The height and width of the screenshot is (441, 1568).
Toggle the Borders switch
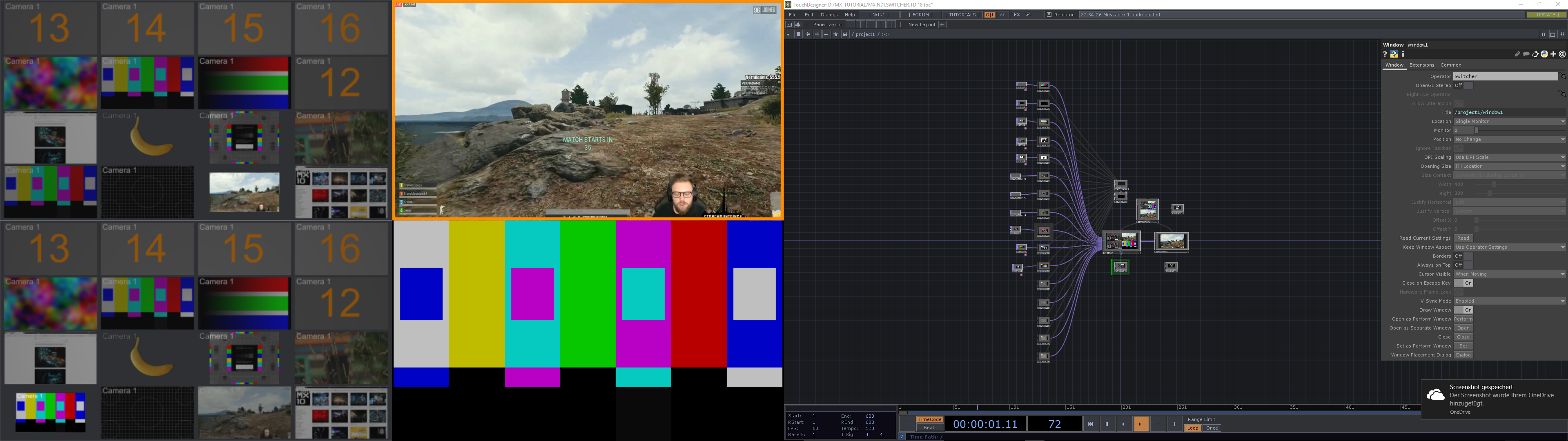point(1463,256)
